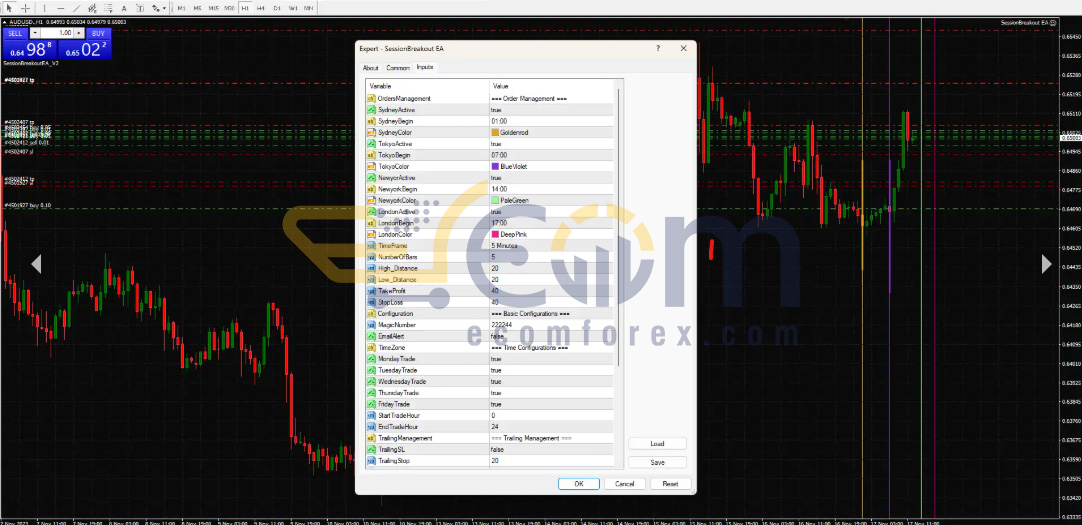Switch chart to MN timeframe

[x=308, y=8]
